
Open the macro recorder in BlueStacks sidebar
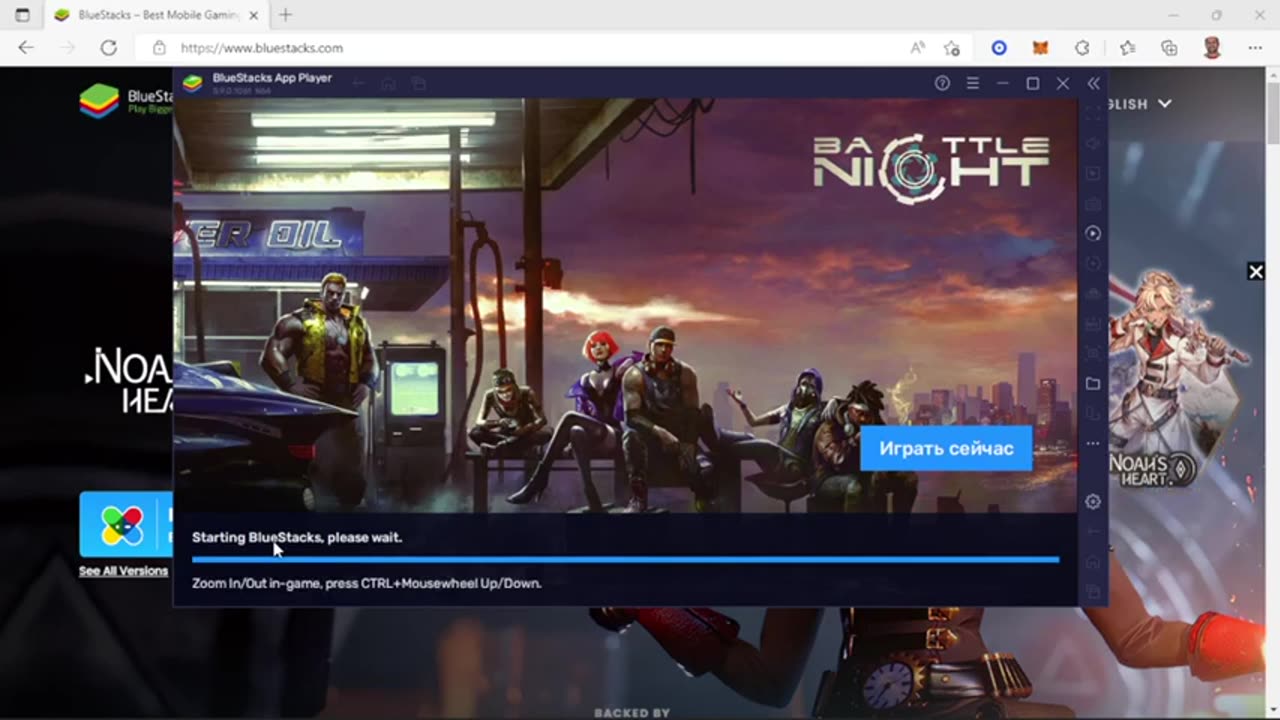coord(1093,233)
